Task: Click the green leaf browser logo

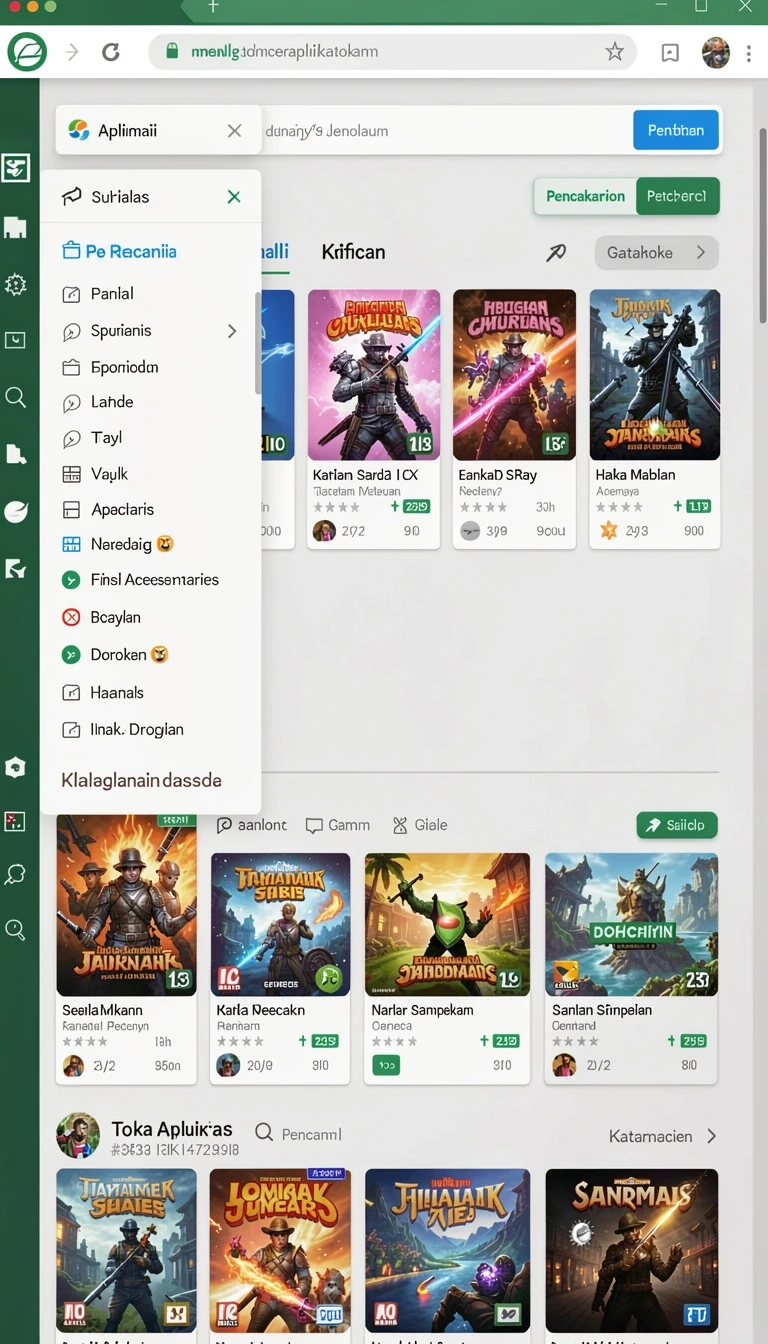Action: pyautogui.click(x=27, y=51)
